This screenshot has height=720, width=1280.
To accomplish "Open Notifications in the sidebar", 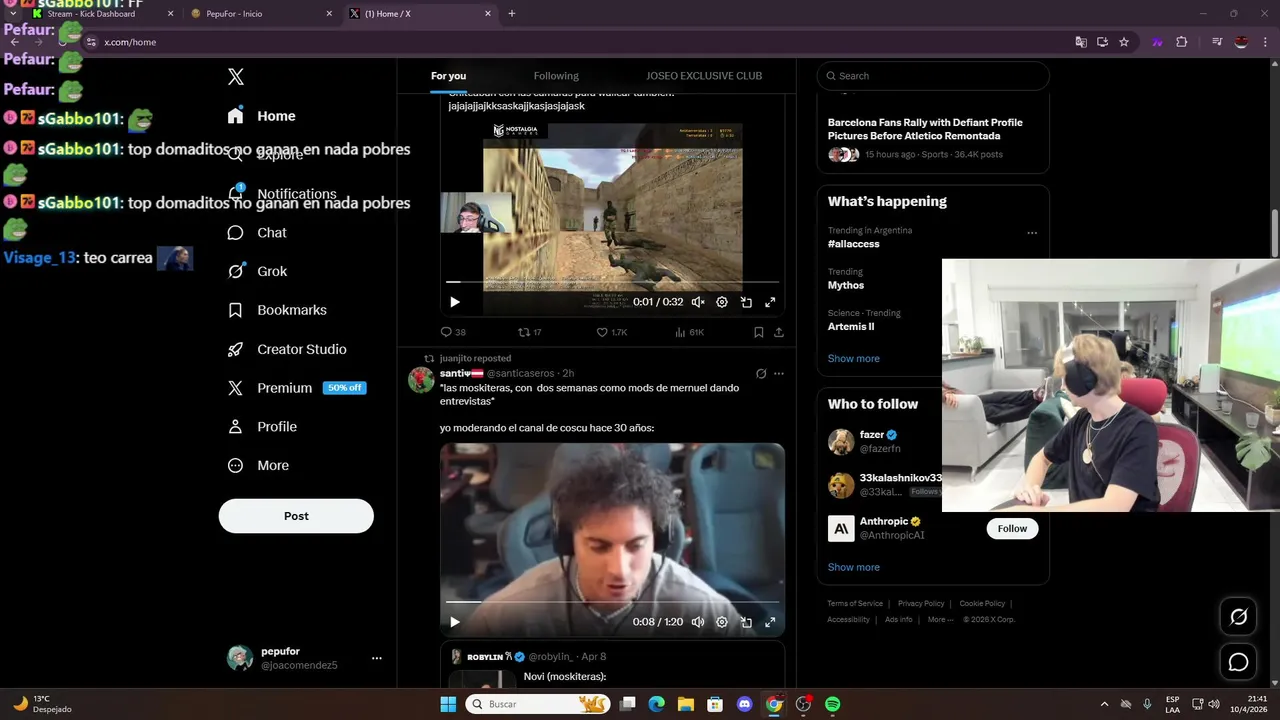I will click(x=282, y=194).
